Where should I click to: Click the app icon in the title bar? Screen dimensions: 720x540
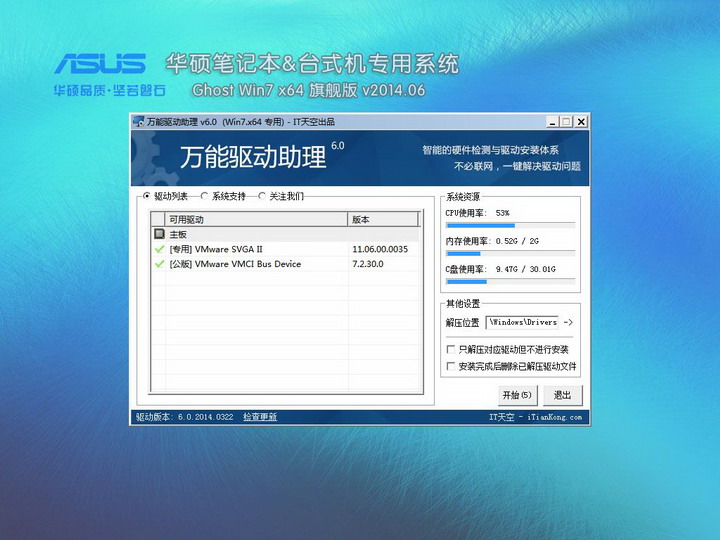(x=139, y=122)
